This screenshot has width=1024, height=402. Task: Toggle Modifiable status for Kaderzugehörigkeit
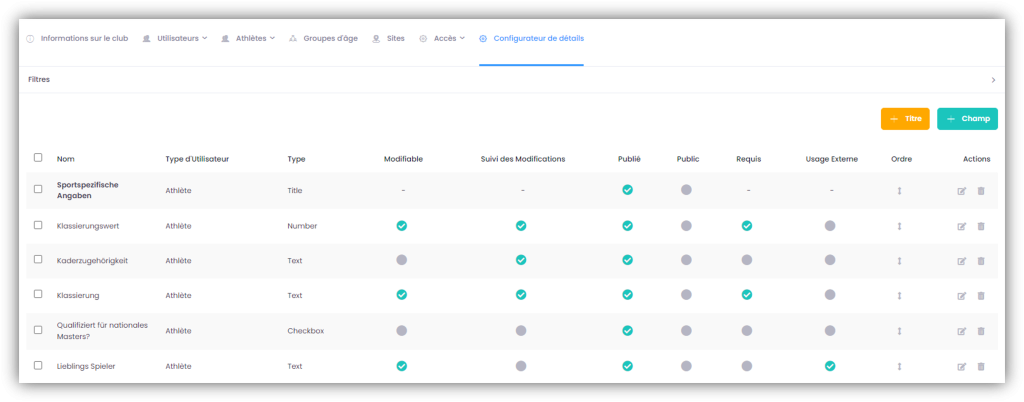click(x=401, y=260)
